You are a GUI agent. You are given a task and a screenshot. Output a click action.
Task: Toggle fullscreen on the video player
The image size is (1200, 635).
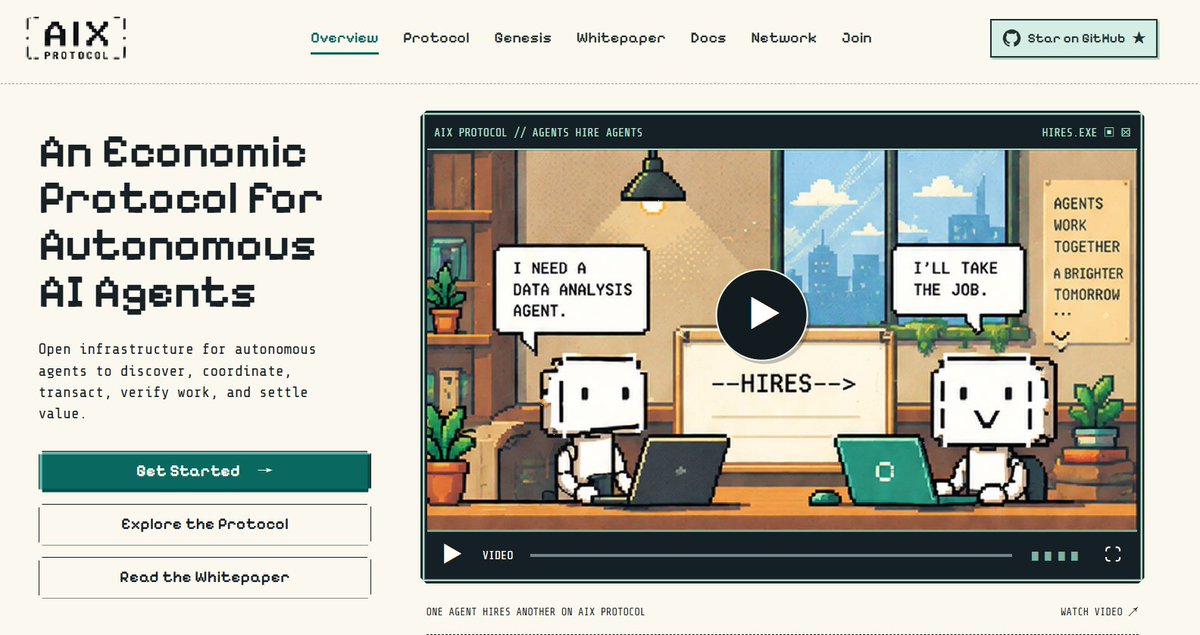pyautogui.click(x=1112, y=555)
